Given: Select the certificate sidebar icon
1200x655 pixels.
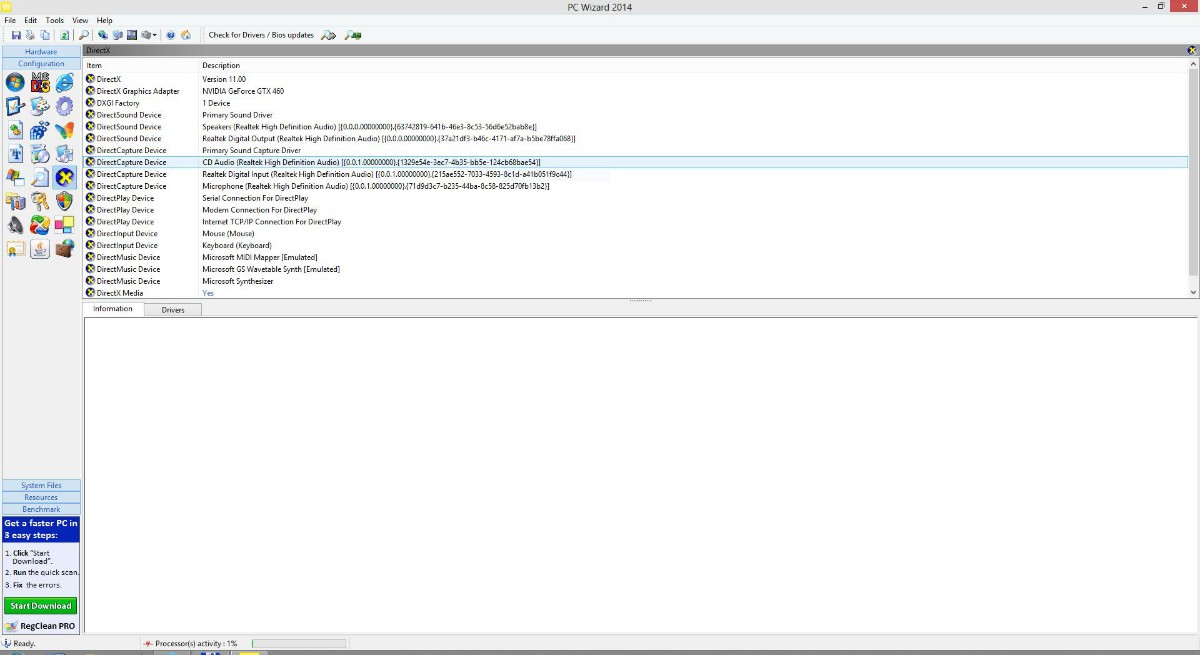Looking at the screenshot, I should coord(15,249).
